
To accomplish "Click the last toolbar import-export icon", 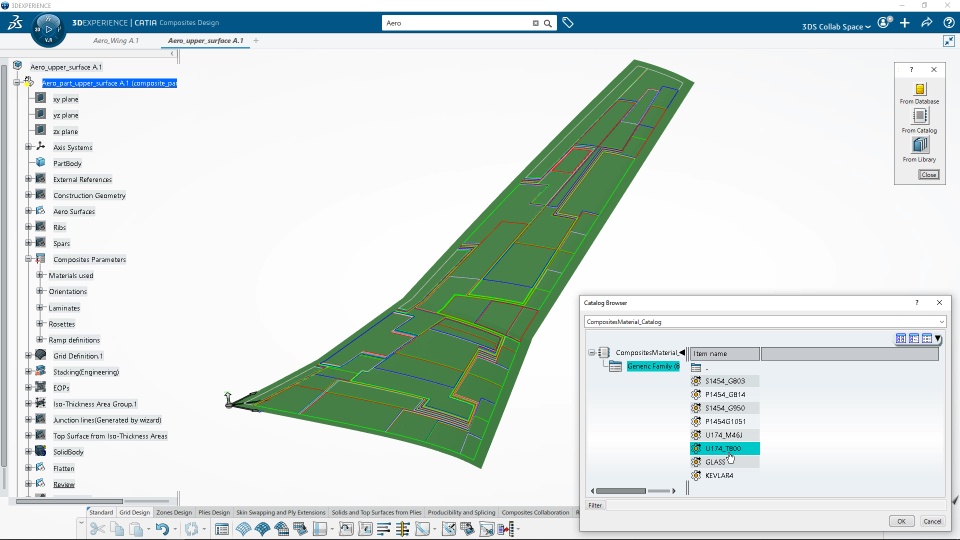I will pos(506,529).
